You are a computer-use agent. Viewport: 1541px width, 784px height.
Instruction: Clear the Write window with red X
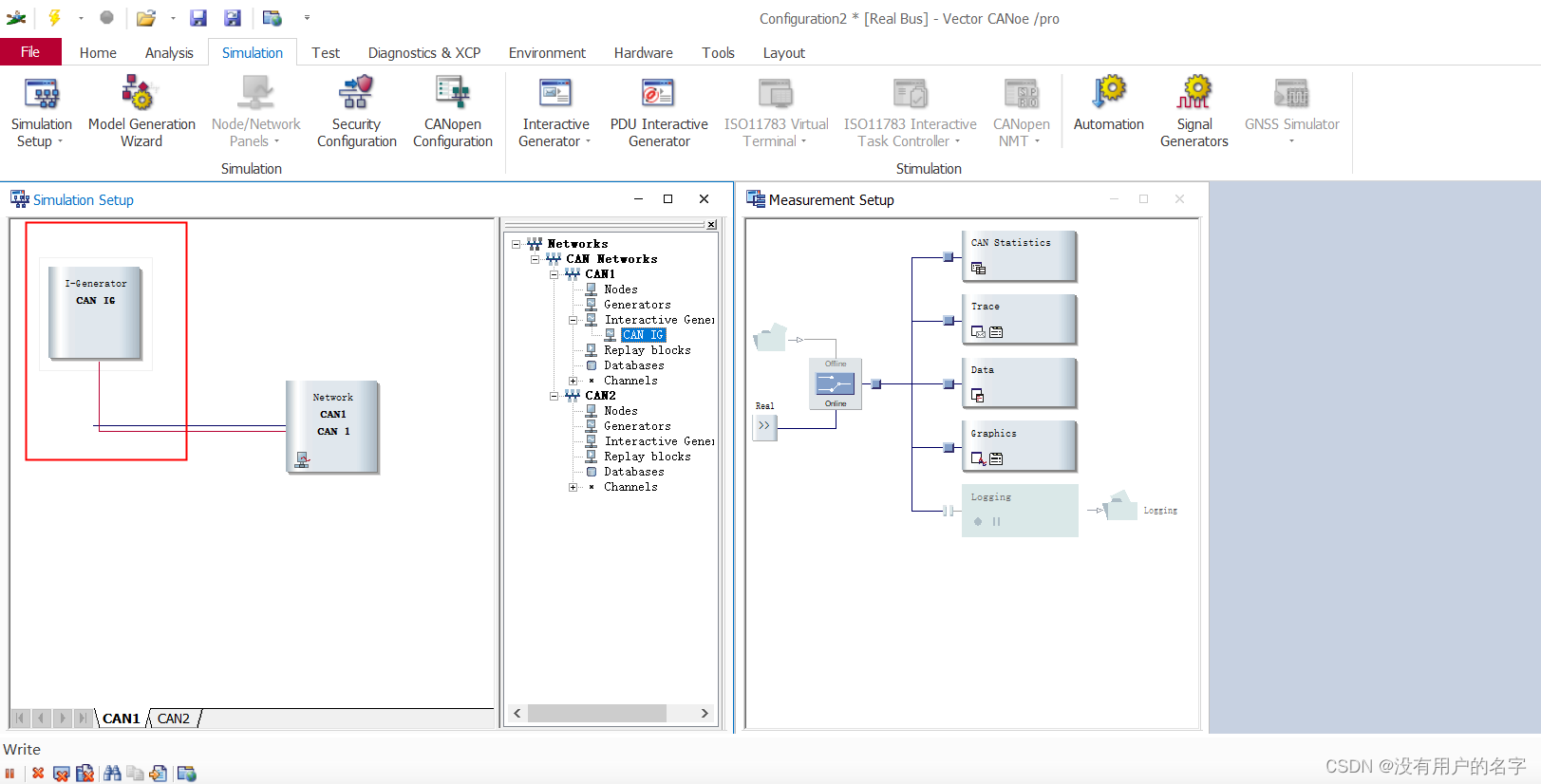(x=38, y=774)
